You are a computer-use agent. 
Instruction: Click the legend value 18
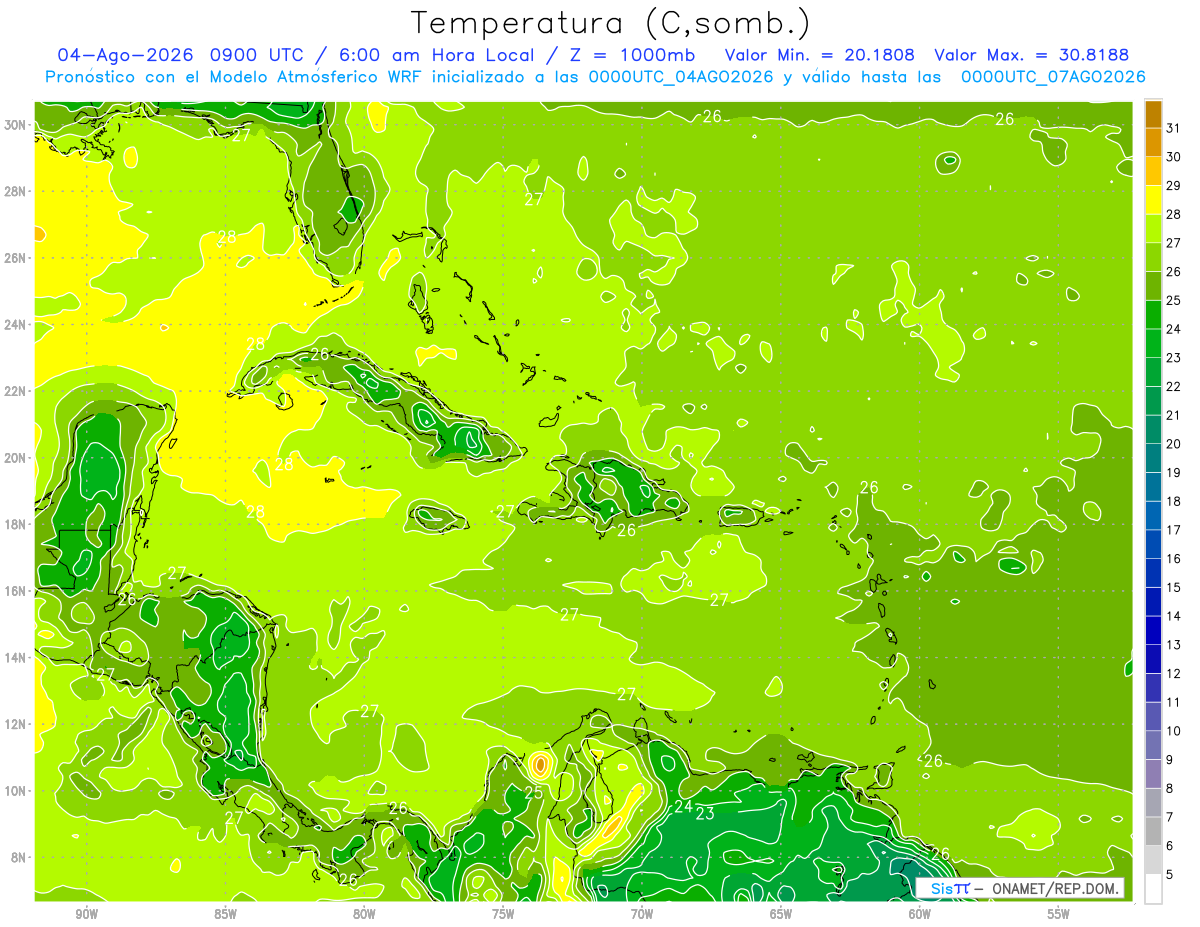pyautogui.click(x=1173, y=501)
